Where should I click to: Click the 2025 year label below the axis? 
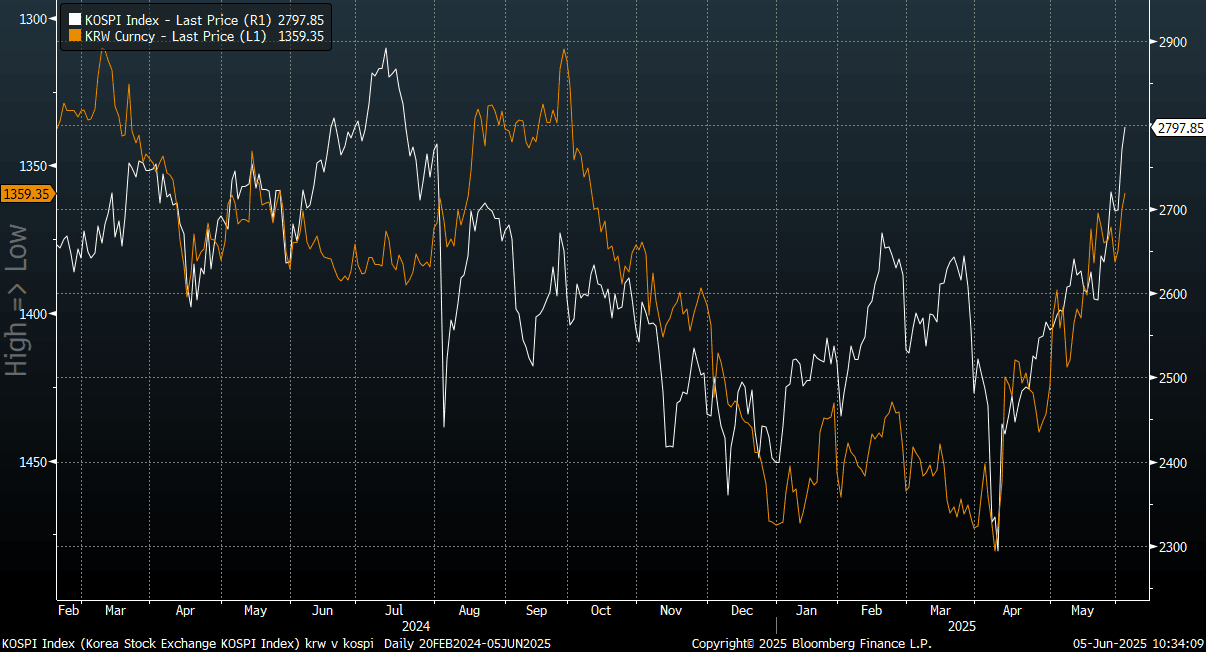[961, 626]
